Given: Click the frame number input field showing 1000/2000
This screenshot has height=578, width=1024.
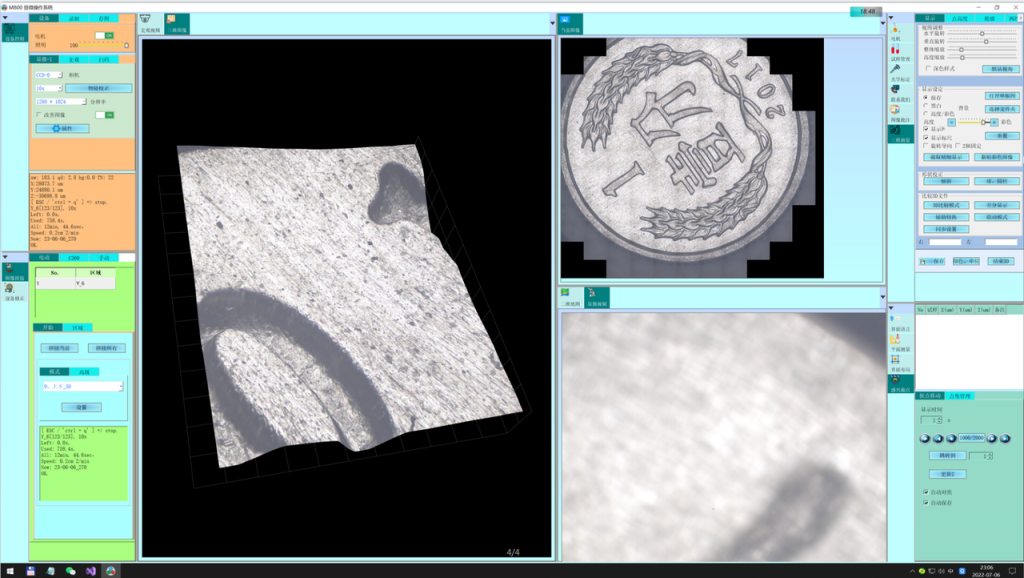Looking at the screenshot, I should click(970, 439).
